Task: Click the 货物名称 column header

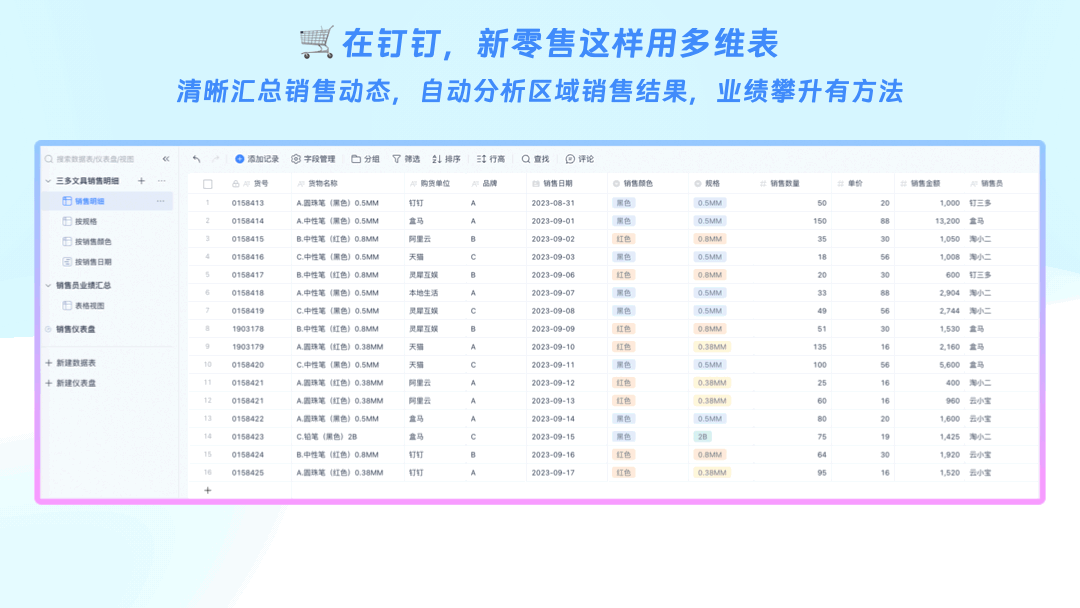Action: click(348, 184)
